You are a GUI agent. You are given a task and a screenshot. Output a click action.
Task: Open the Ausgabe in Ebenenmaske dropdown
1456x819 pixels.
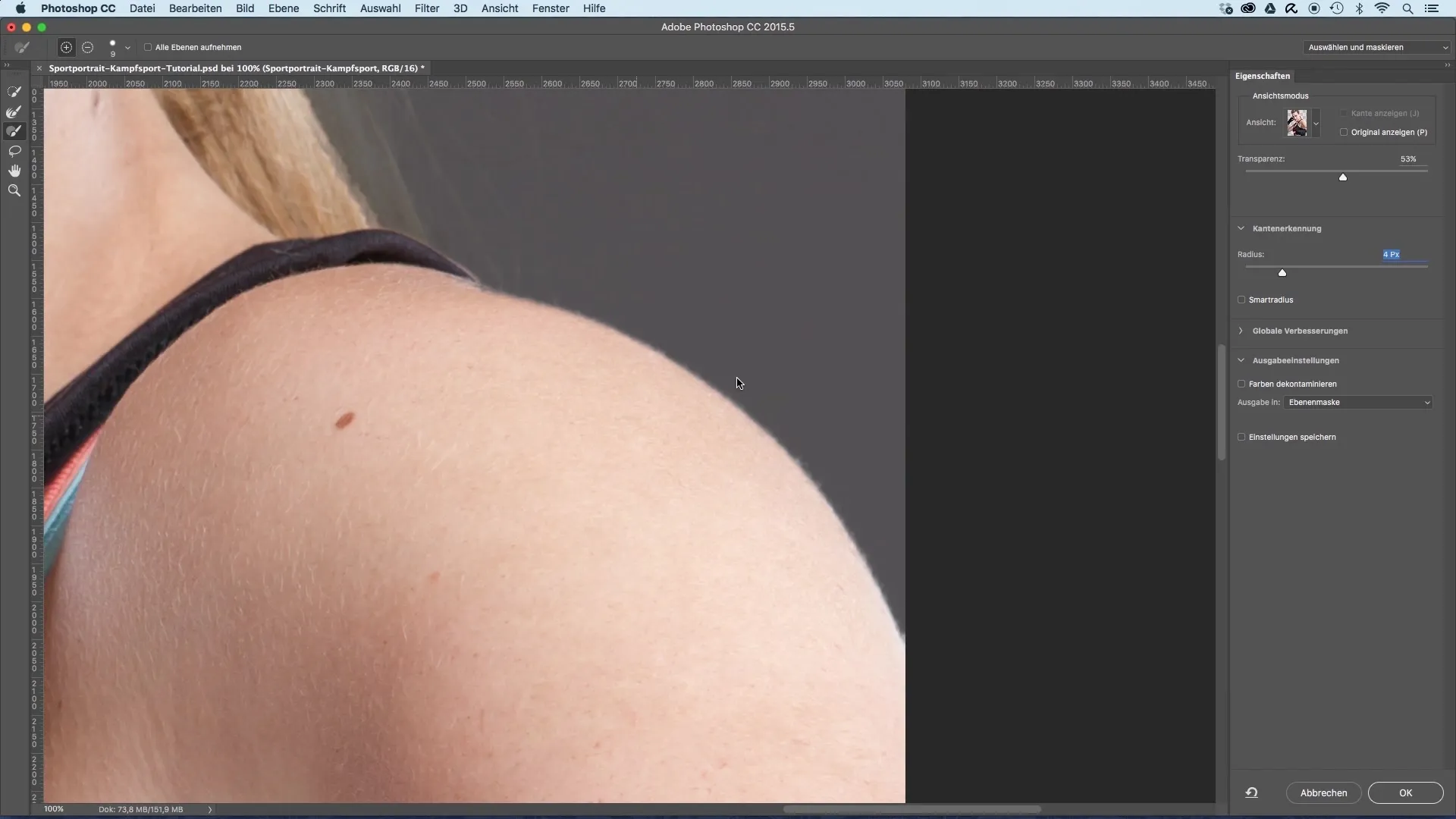(x=1358, y=403)
